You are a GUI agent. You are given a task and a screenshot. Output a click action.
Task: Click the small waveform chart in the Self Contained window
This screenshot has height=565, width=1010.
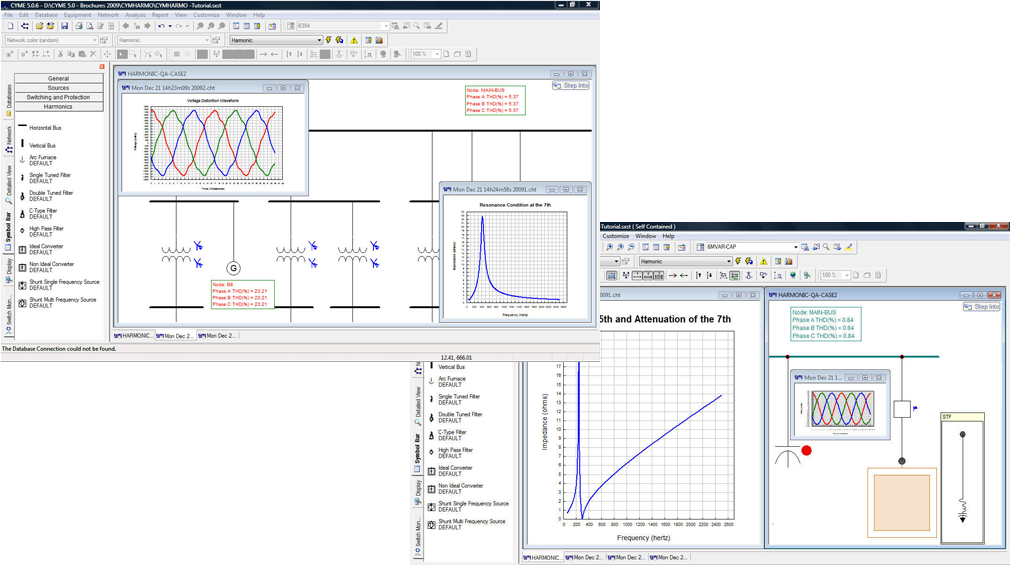click(x=841, y=410)
